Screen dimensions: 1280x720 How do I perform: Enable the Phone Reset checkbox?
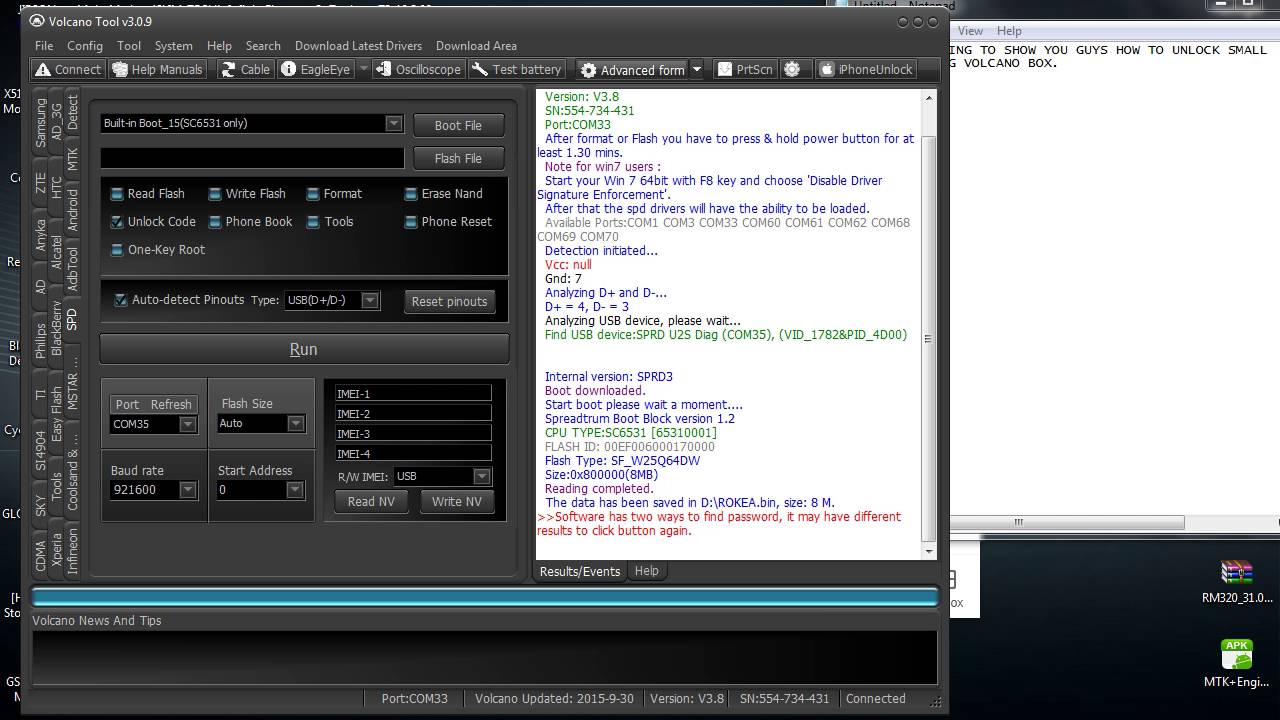(411, 222)
